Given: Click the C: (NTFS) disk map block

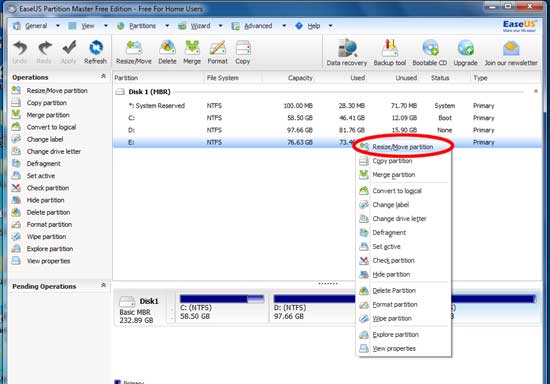Looking at the screenshot, I should click(x=222, y=308).
